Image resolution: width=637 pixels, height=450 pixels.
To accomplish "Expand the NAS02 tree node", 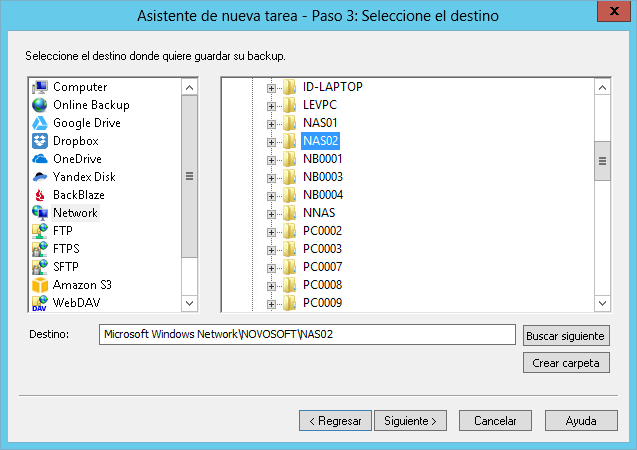I will (271, 142).
